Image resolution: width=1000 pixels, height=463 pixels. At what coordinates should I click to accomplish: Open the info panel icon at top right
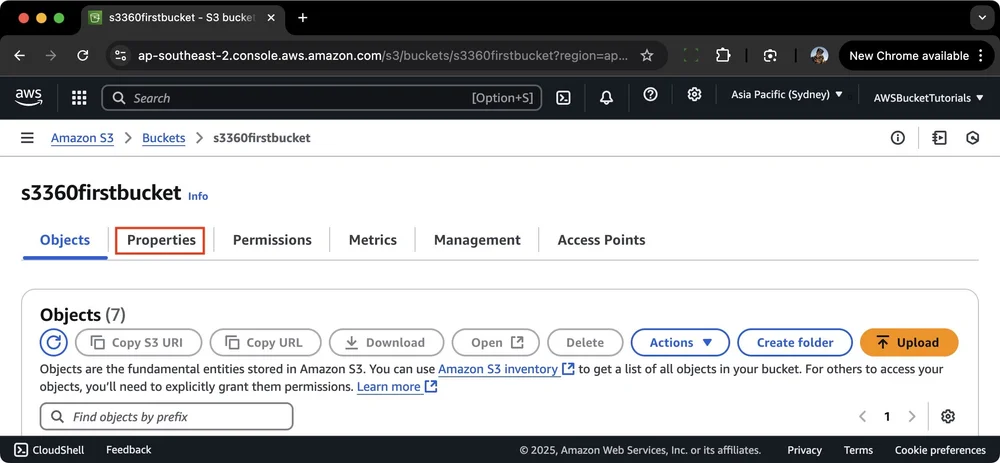click(898, 138)
